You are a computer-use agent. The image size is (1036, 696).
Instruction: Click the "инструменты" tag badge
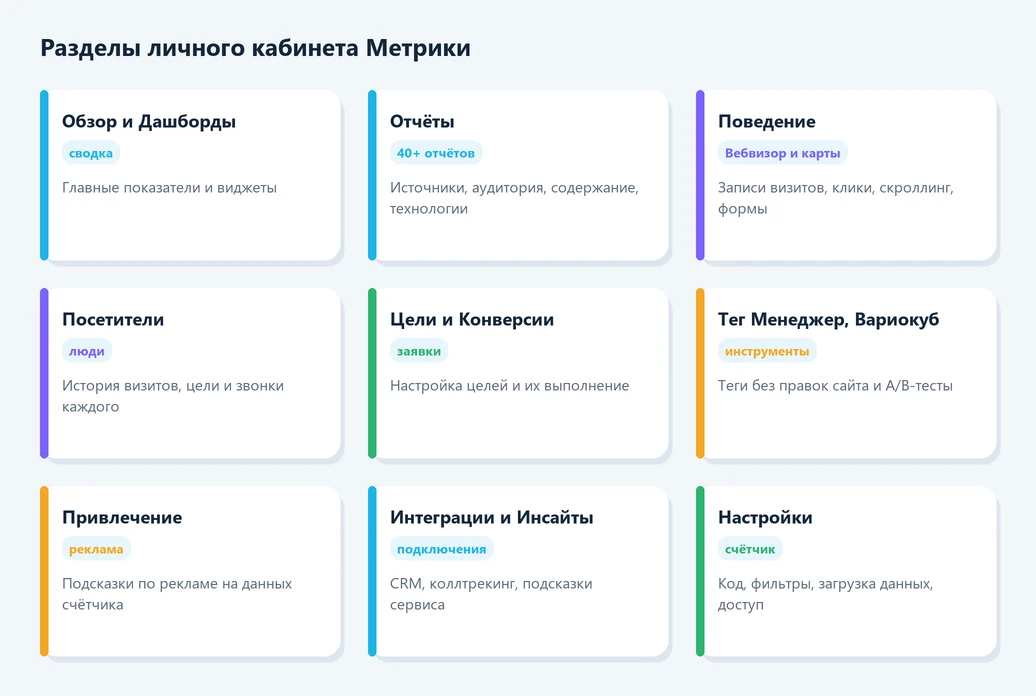[x=766, y=351]
